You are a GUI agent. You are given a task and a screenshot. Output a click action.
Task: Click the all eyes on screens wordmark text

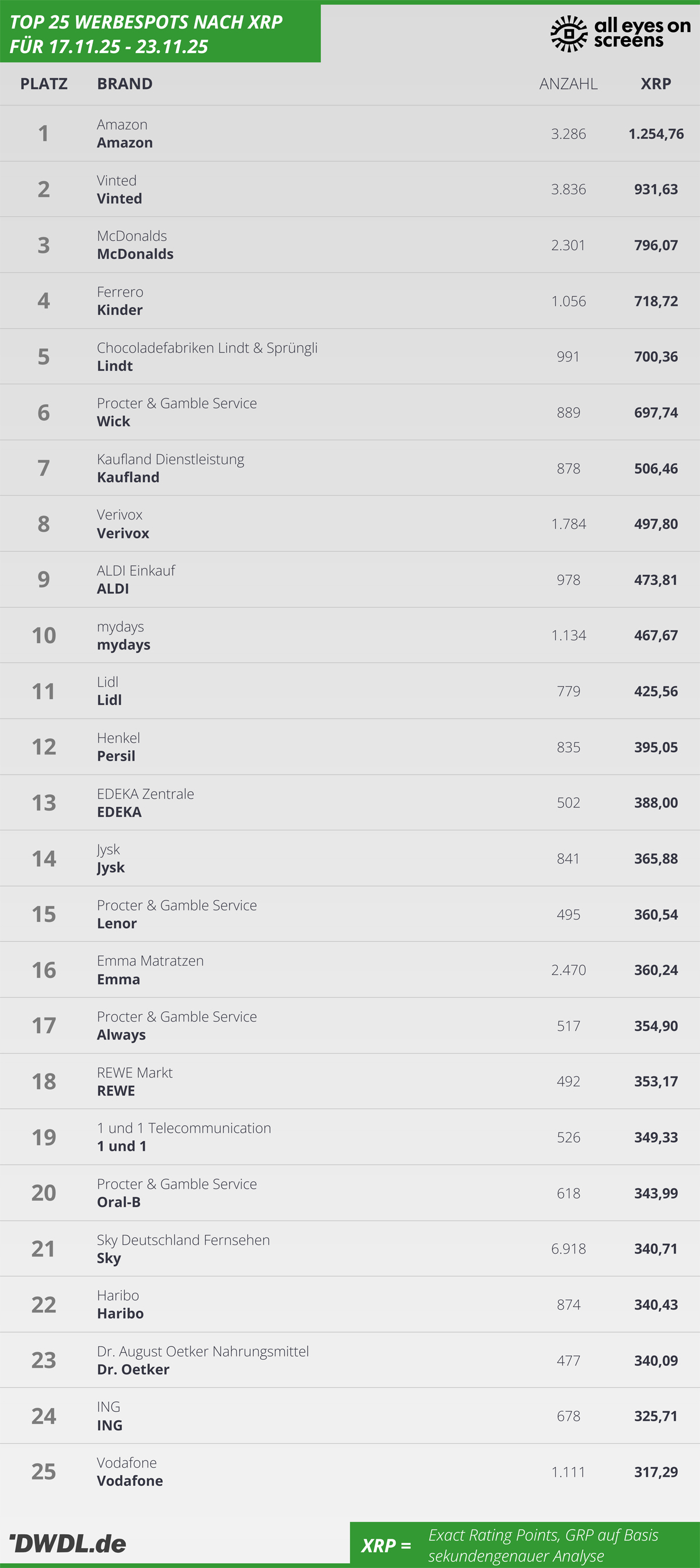coord(642,33)
